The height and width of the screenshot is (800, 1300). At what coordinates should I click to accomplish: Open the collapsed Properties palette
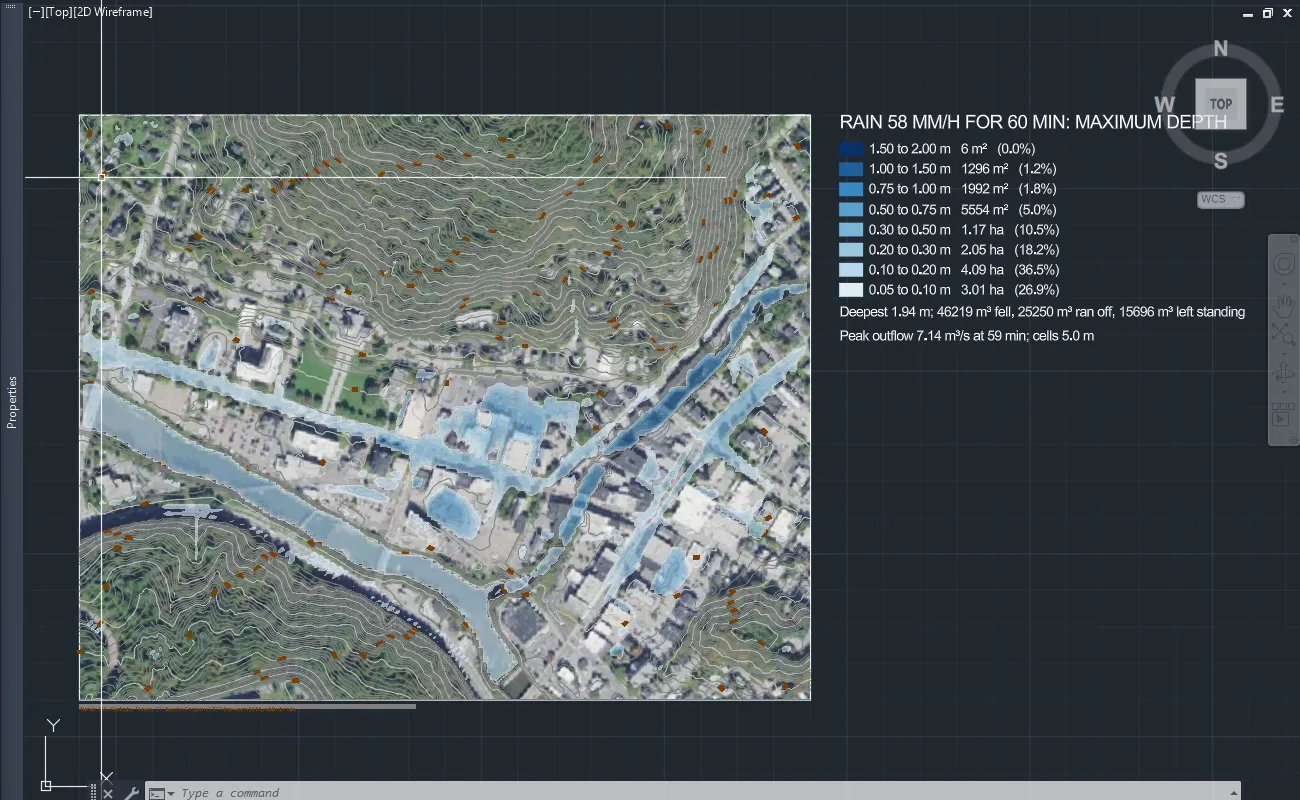click(x=12, y=402)
